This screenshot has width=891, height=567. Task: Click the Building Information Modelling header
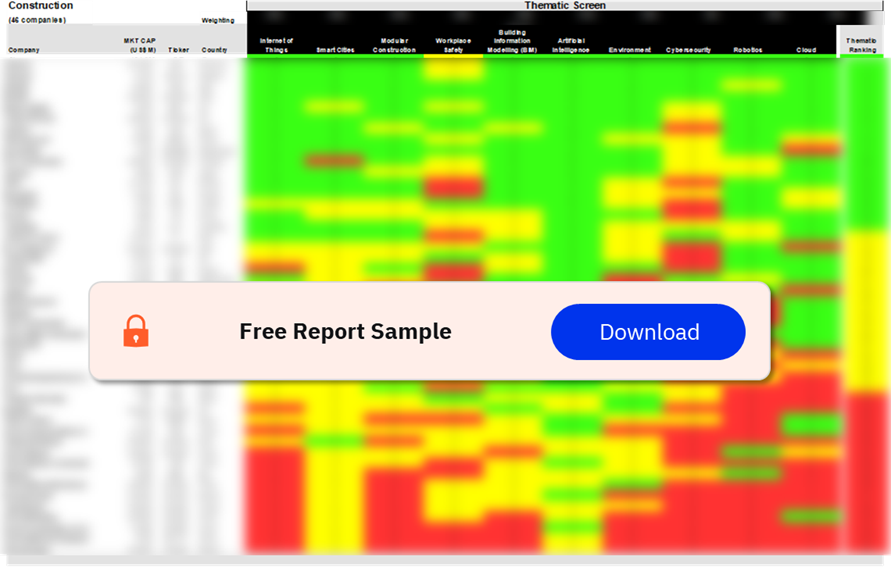512,41
